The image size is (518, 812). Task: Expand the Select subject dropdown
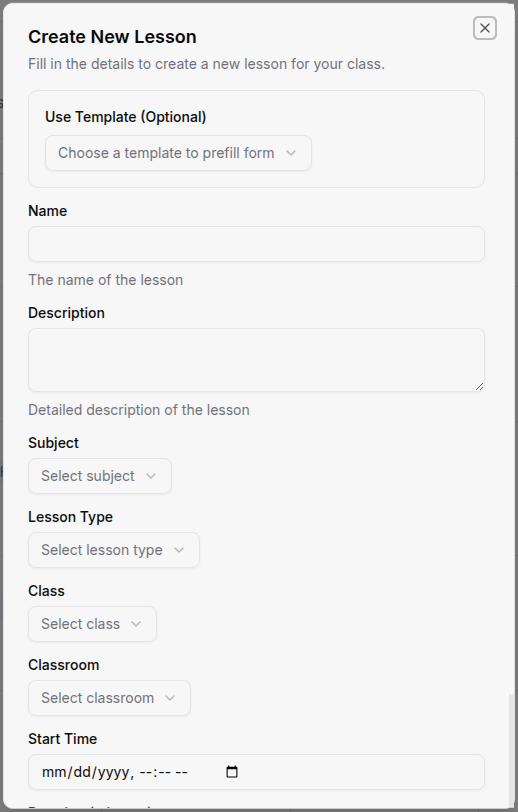click(x=100, y=476)
